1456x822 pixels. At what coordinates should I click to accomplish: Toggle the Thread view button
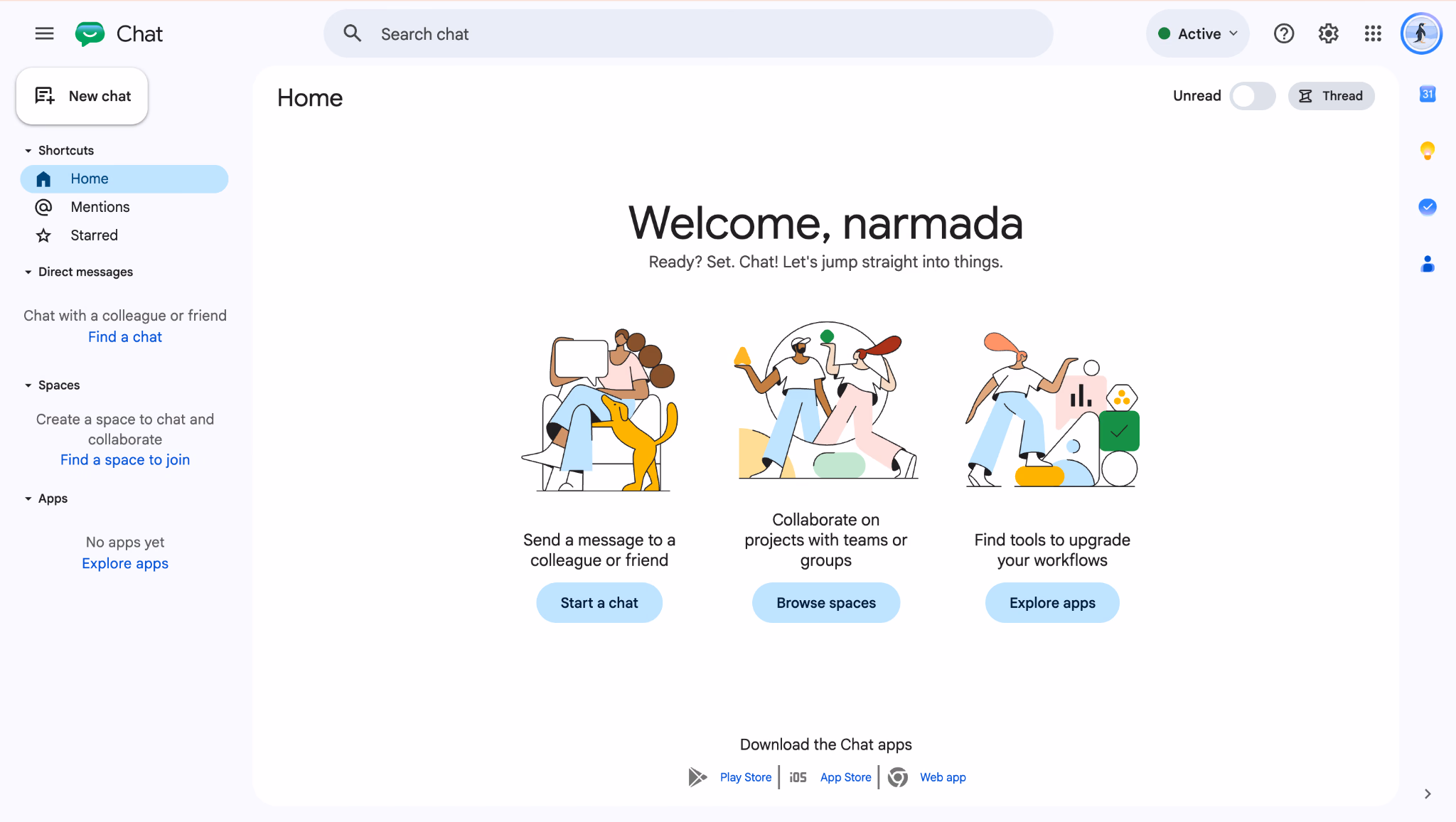pos(1331,96)
